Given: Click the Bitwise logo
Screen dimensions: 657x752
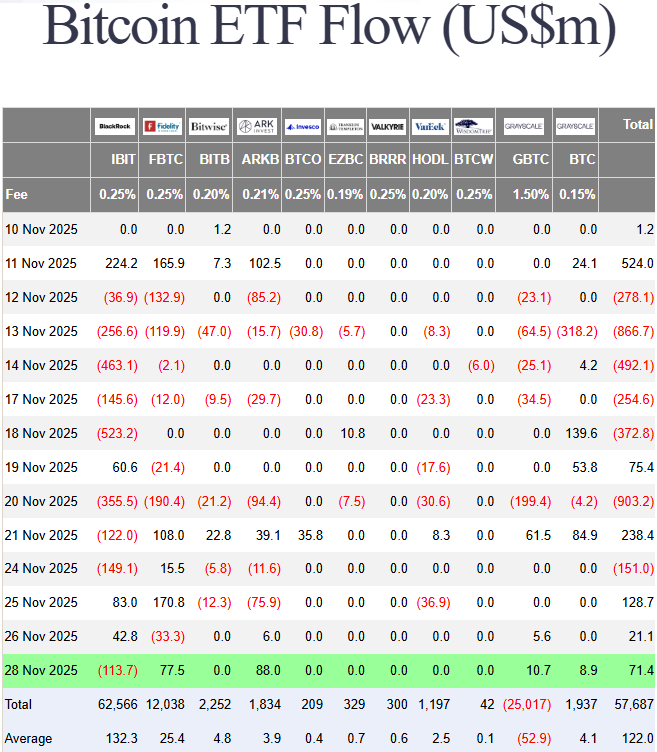Looking at the screenshot, I should tap(209, 126).
